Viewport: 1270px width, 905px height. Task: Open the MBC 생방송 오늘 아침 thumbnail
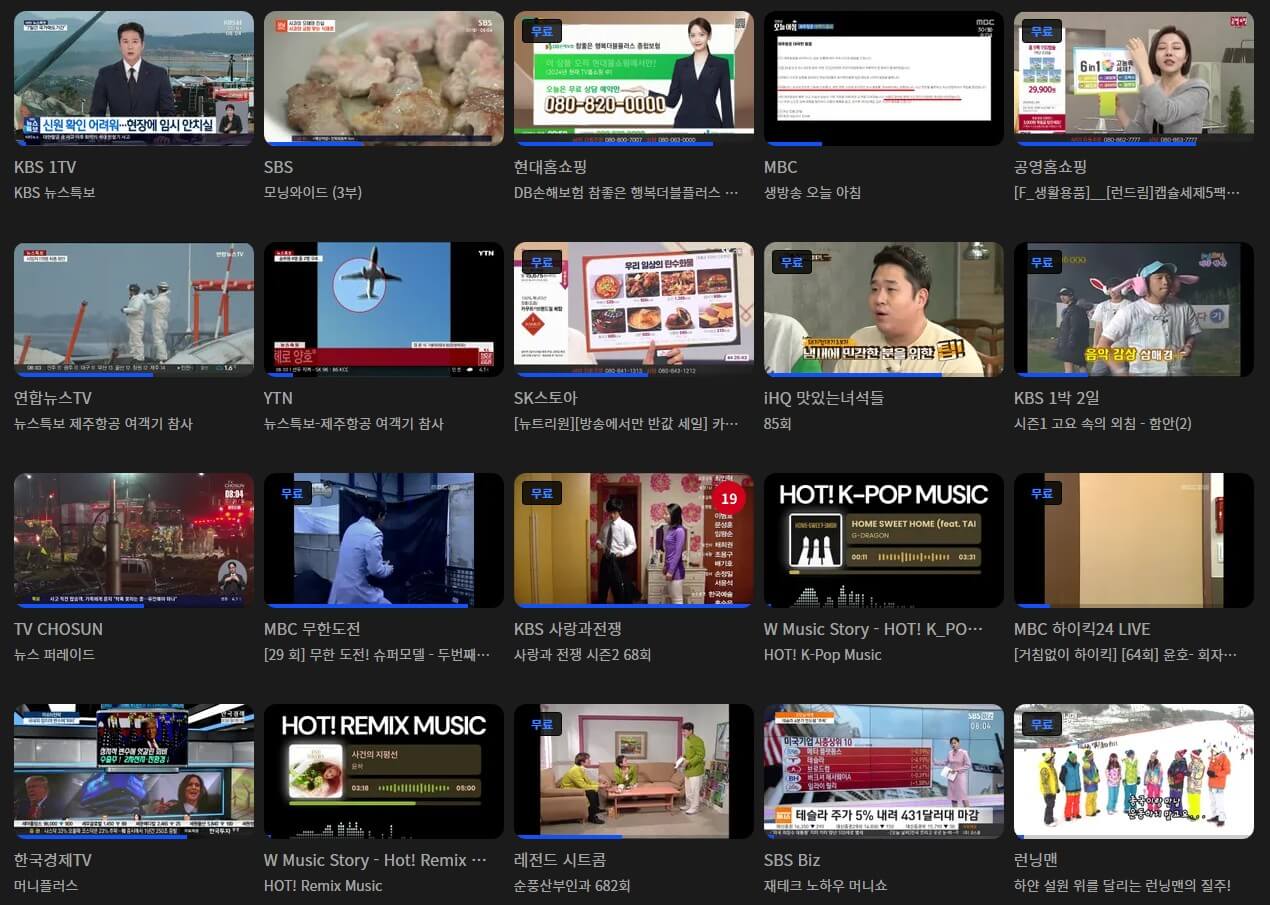click(884, 78)
